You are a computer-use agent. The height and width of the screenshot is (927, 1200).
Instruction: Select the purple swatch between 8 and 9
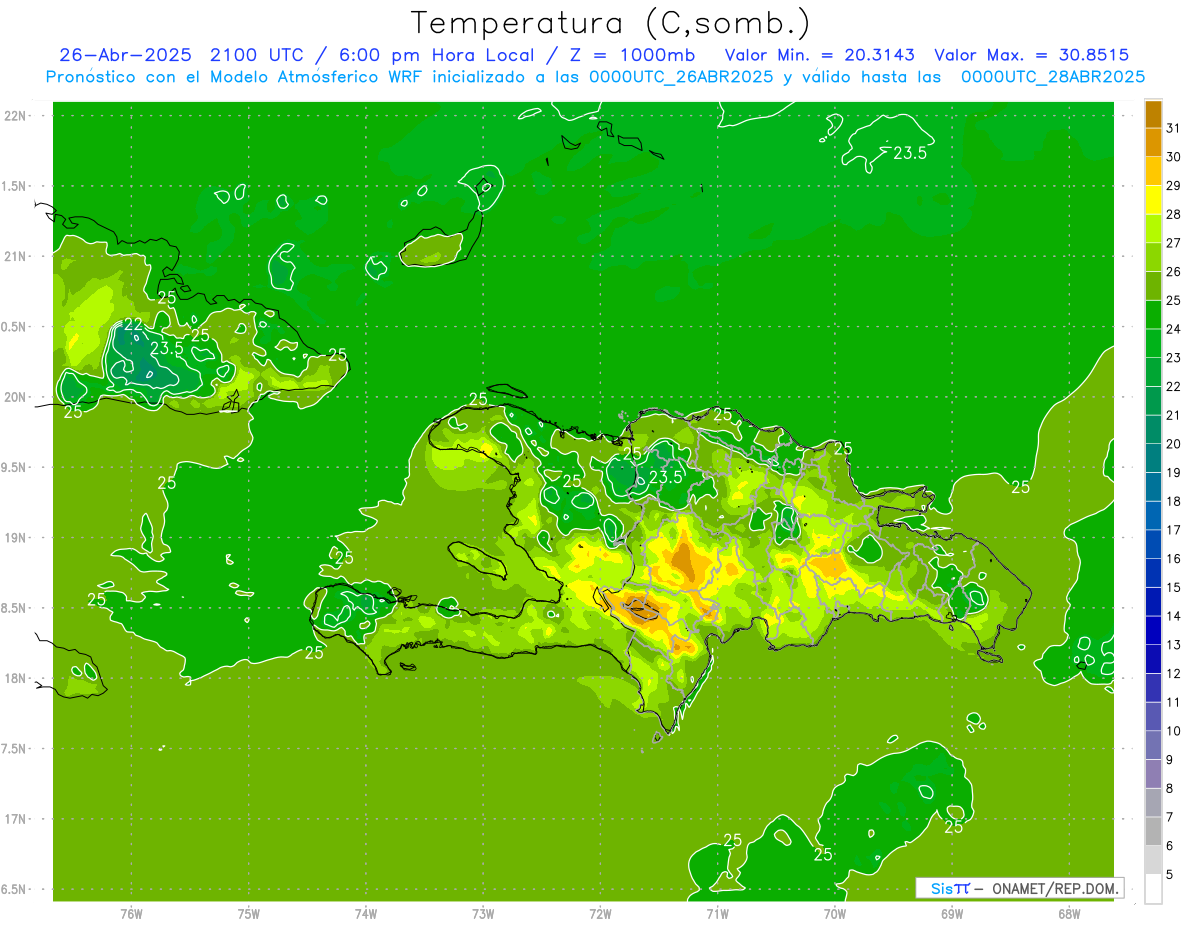point(1153,774)
